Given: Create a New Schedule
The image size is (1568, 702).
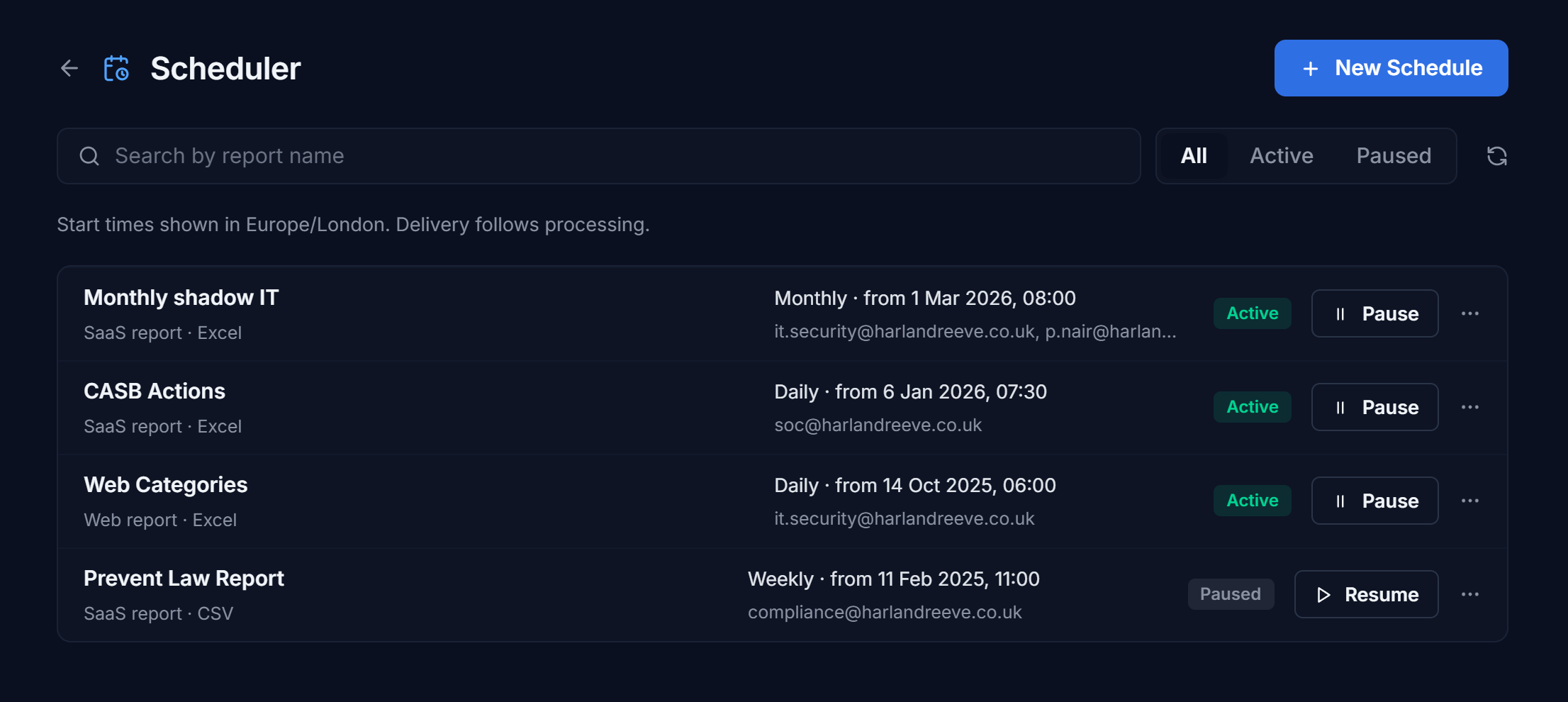Looking at the screenshot, I should point(1391,68).
